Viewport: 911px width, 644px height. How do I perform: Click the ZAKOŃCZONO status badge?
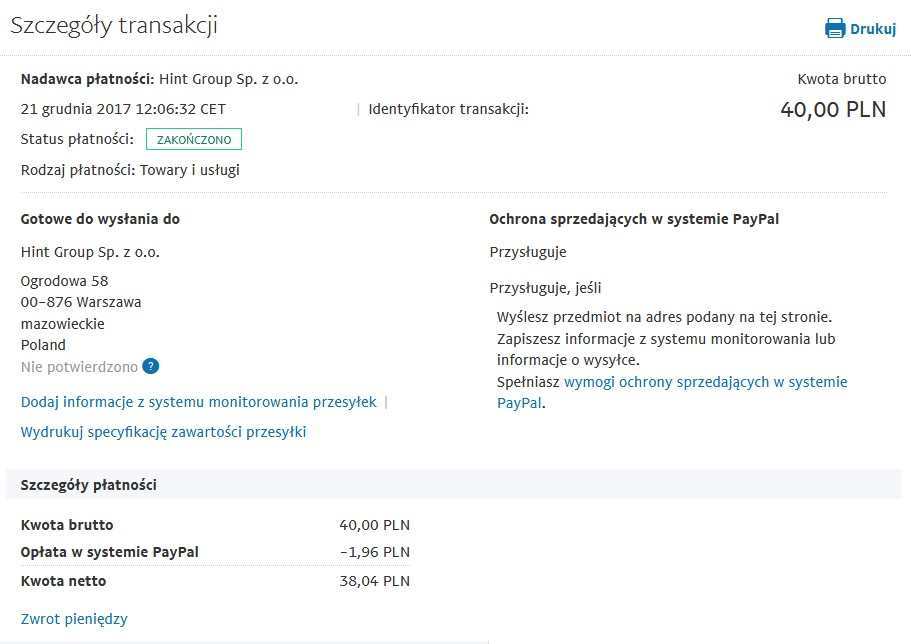coord(193,139)
